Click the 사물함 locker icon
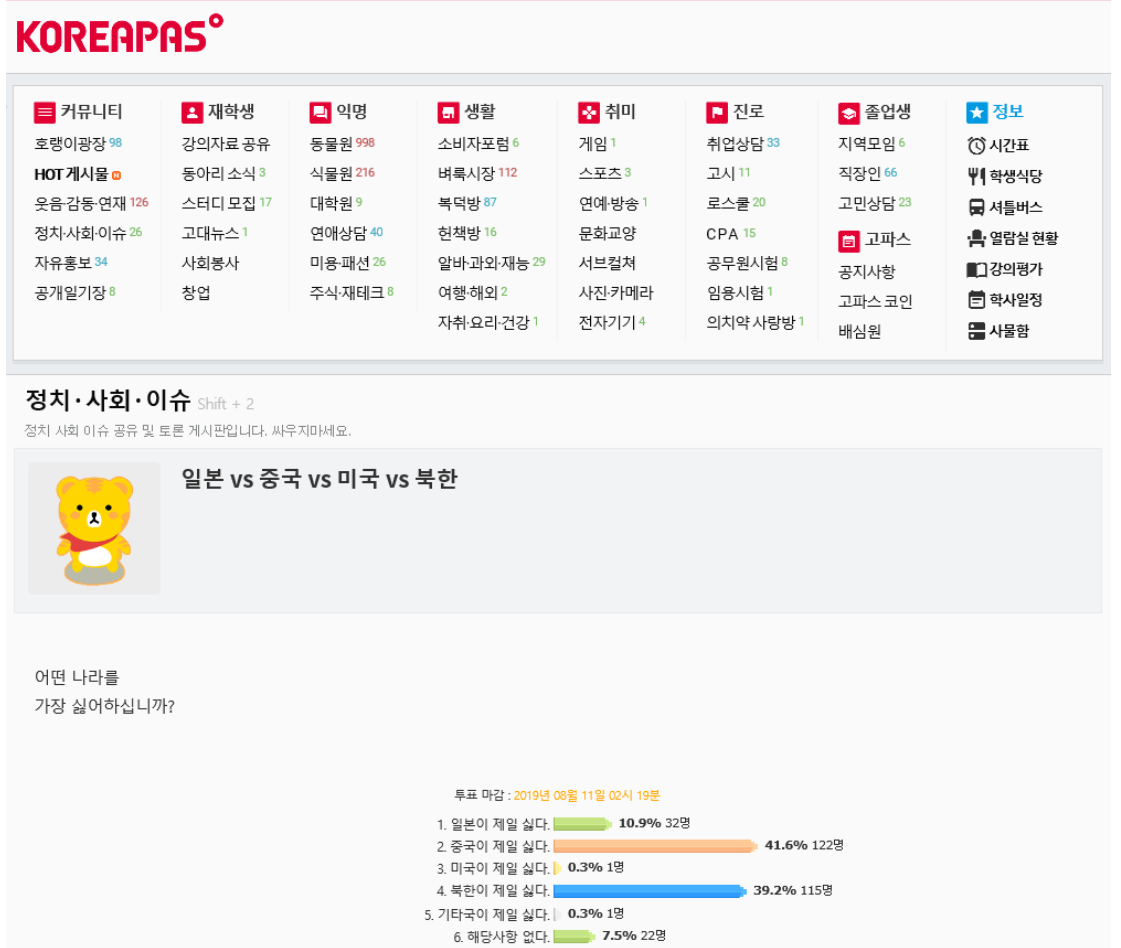The image size is (1121, 948). pos(976,331)
